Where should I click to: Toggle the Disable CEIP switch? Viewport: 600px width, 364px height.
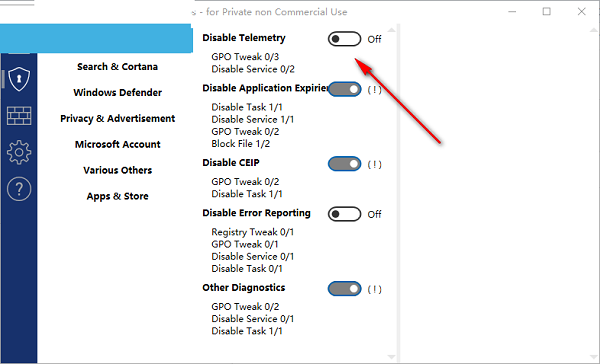(344, 164)
